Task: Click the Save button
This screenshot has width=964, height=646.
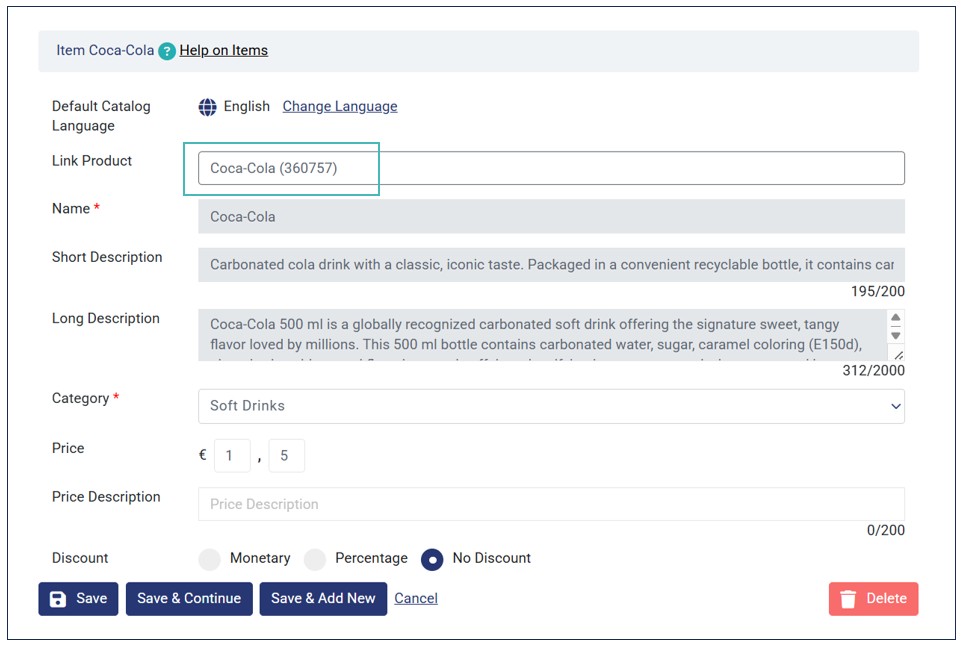Action: (x=78, y=599)
